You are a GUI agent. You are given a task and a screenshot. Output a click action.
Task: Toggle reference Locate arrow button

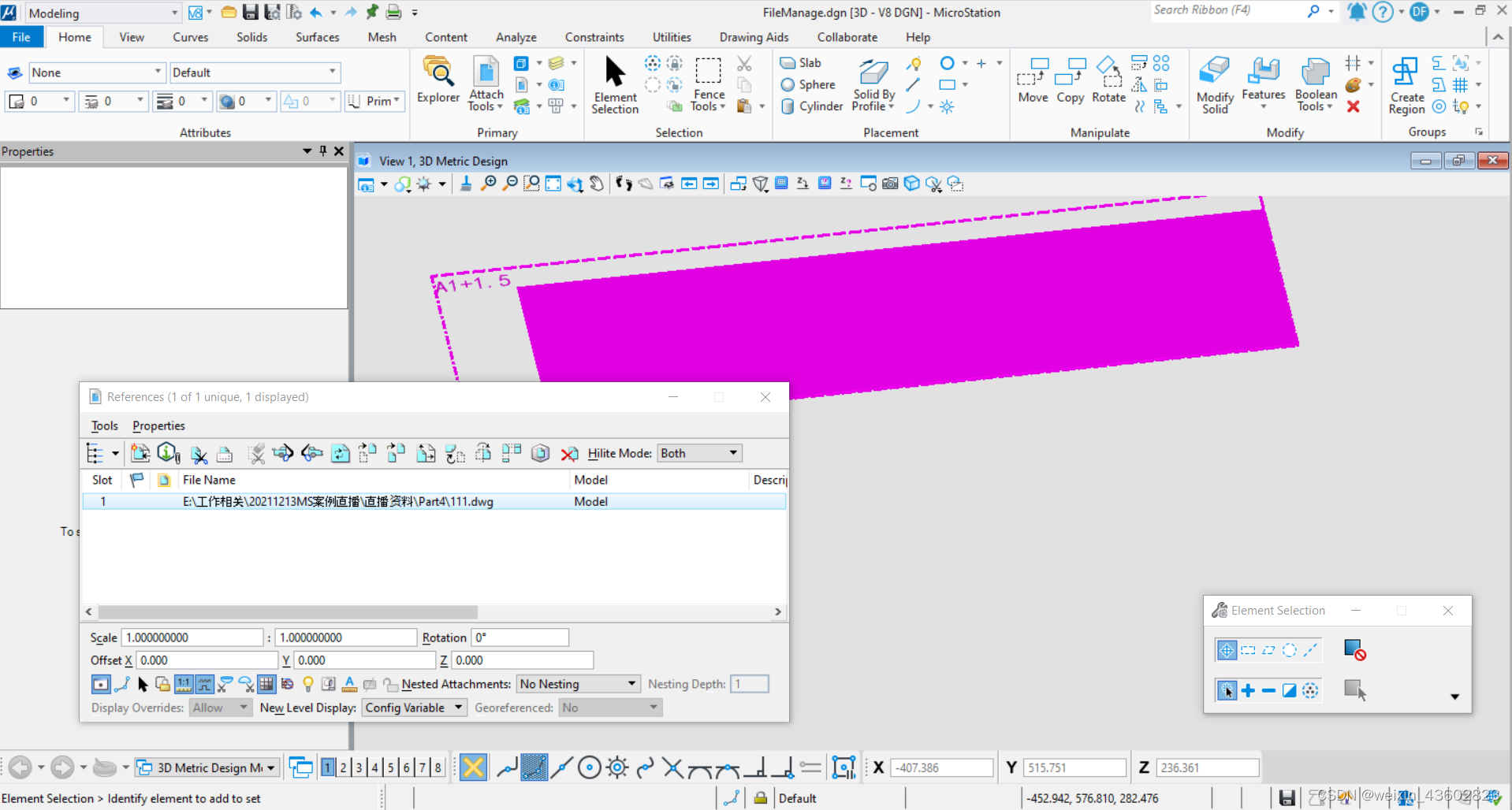(143, 684)
